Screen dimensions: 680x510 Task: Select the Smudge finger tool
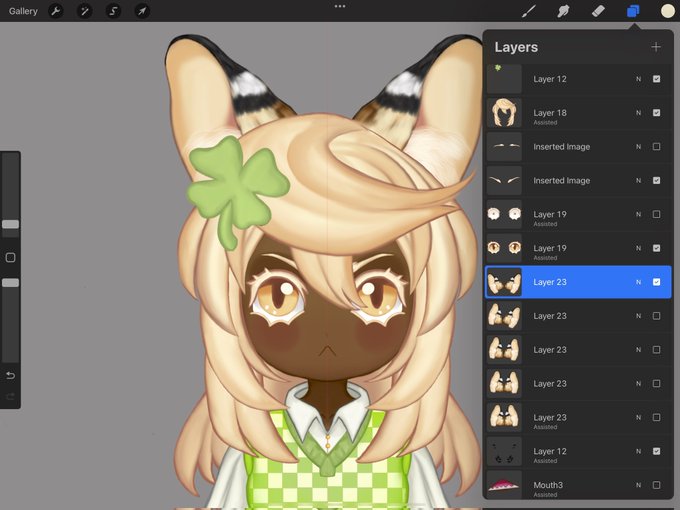563,11
